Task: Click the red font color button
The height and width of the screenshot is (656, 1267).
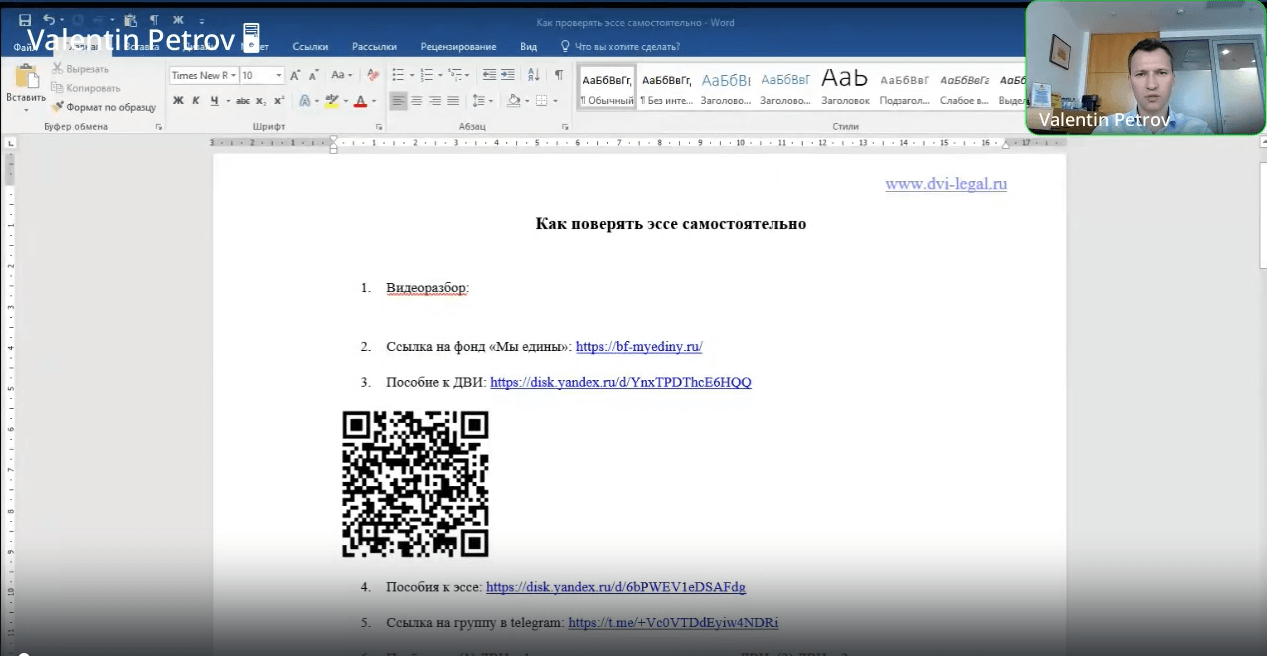Action: tap(361, 101)
